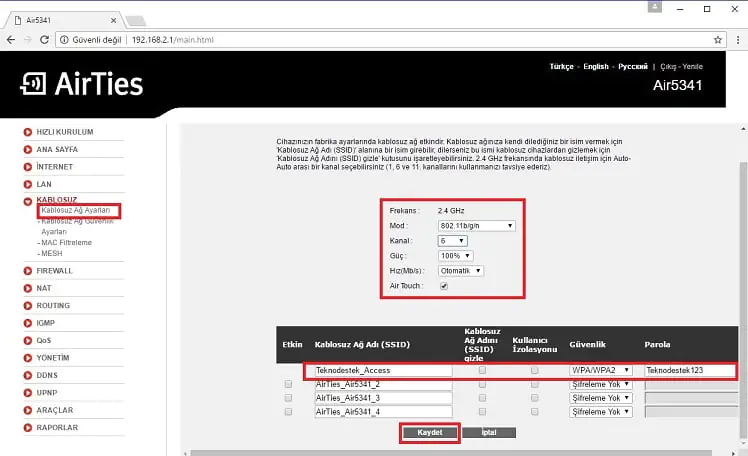
Task: Click the horizontal page scrollbar
Action: [x=451, y=453]
